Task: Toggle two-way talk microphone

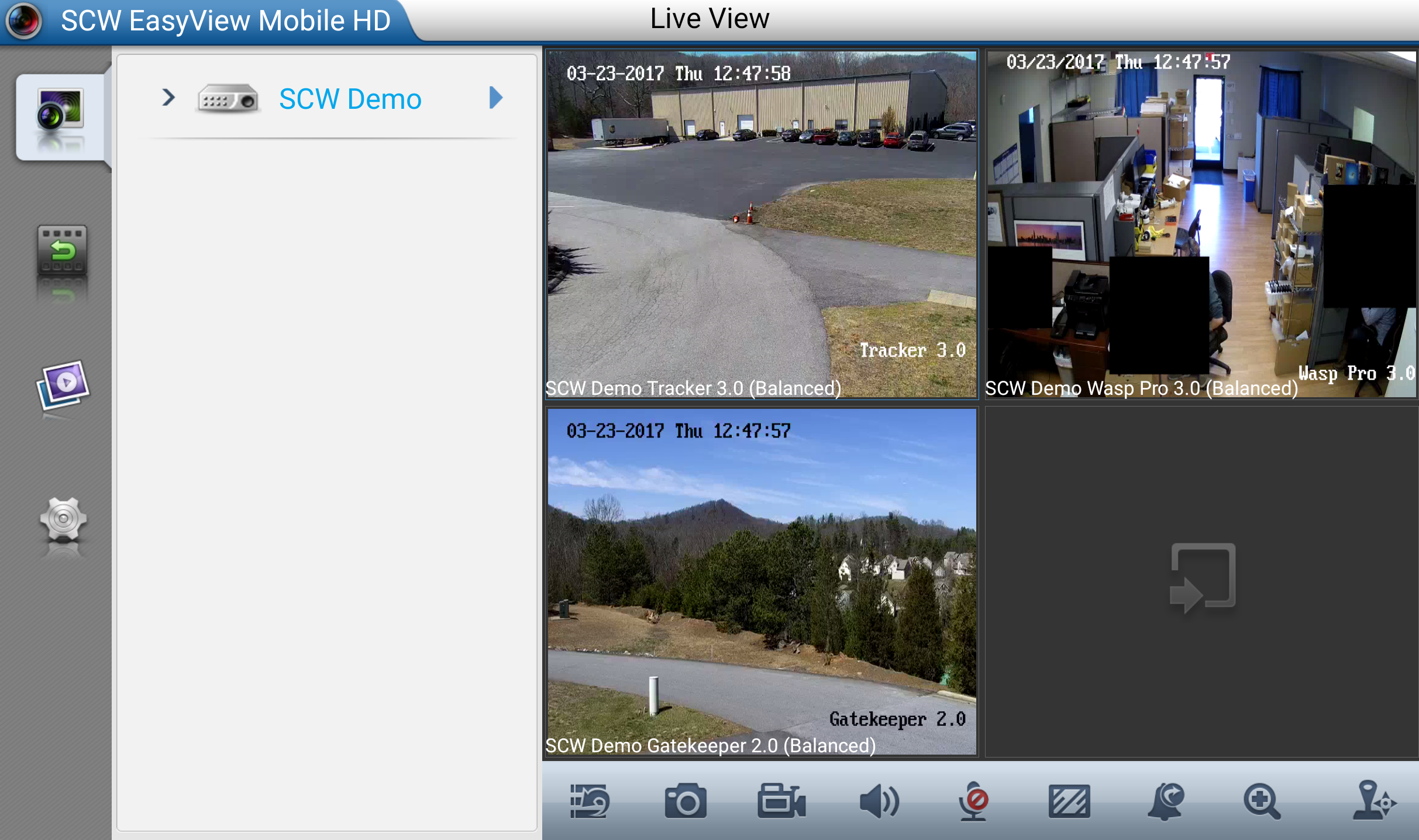Action: tap(973, 801)
